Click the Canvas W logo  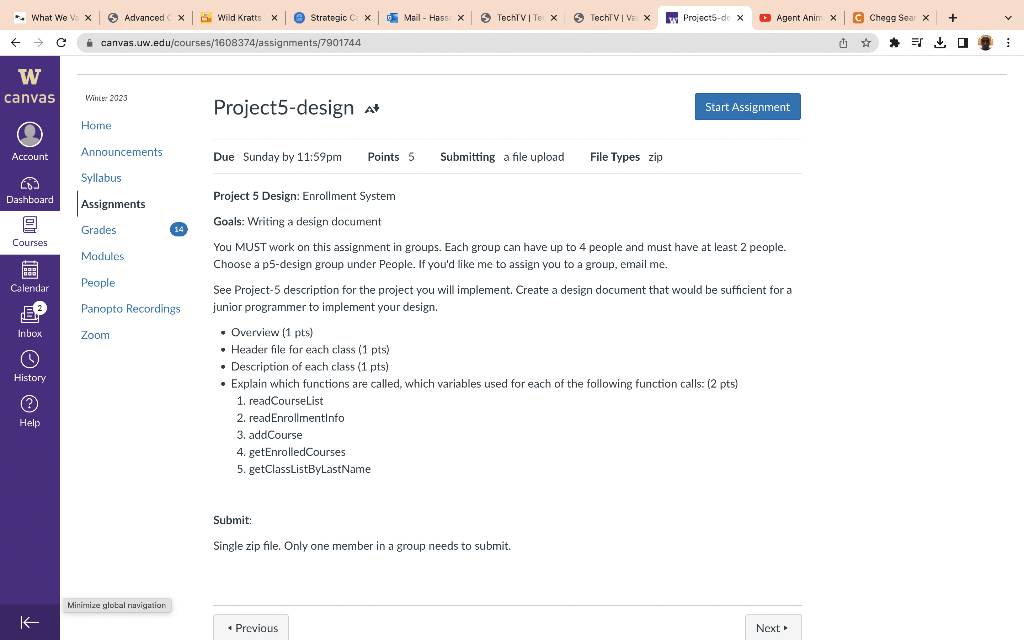tap(30, 84)
